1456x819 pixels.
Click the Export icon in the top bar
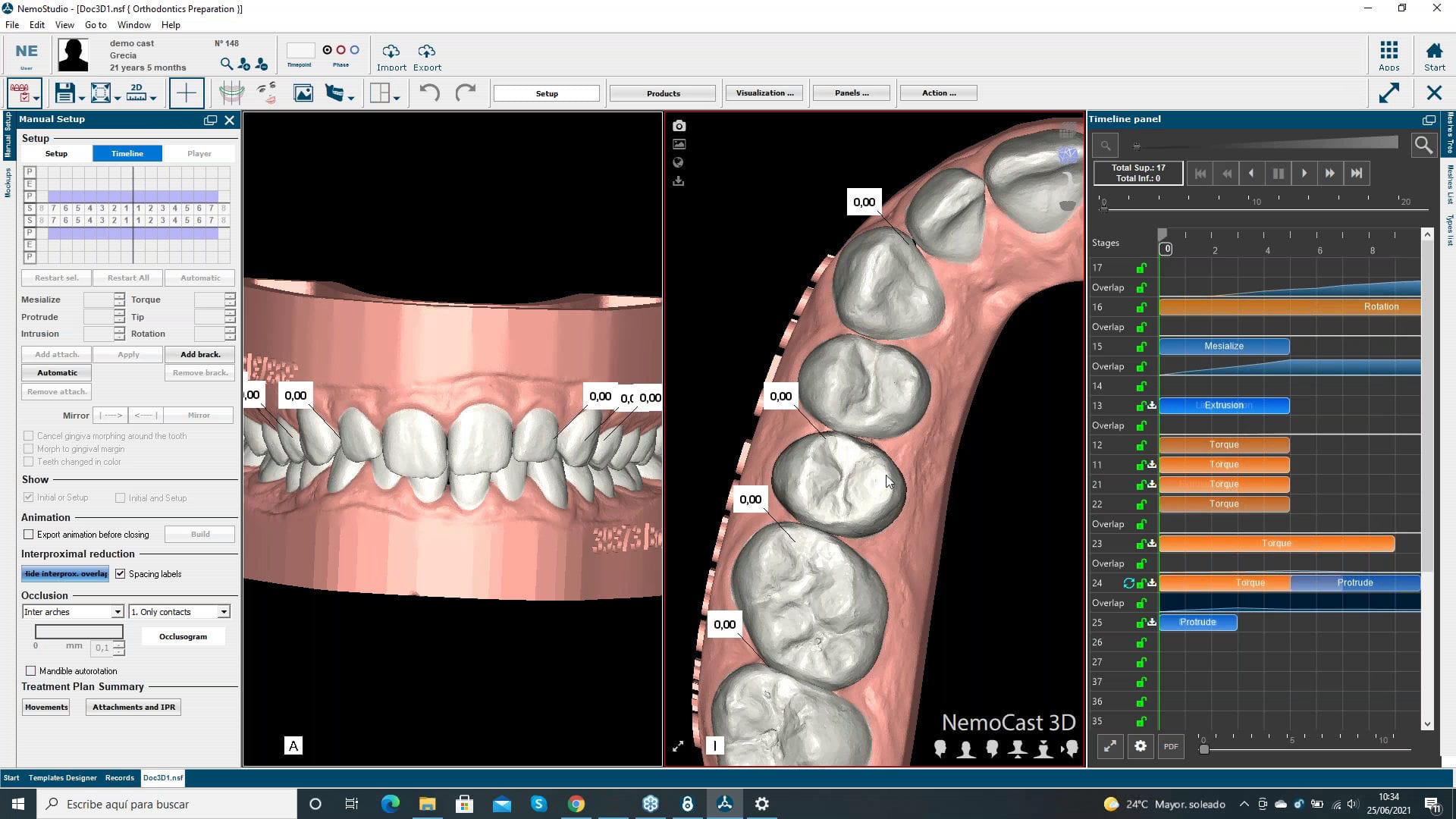point(426,52)
